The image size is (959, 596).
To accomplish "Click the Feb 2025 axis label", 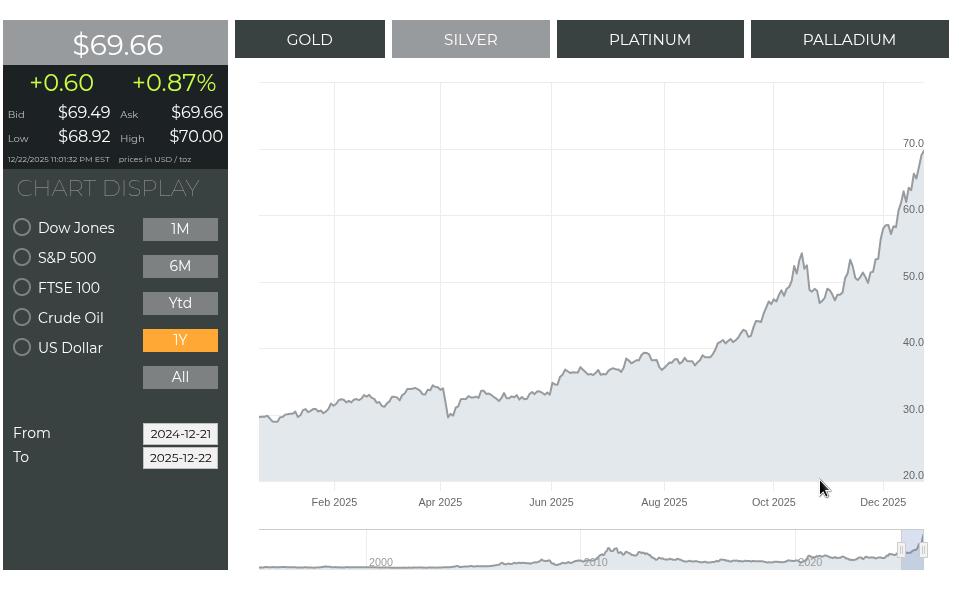I will 334,502.
